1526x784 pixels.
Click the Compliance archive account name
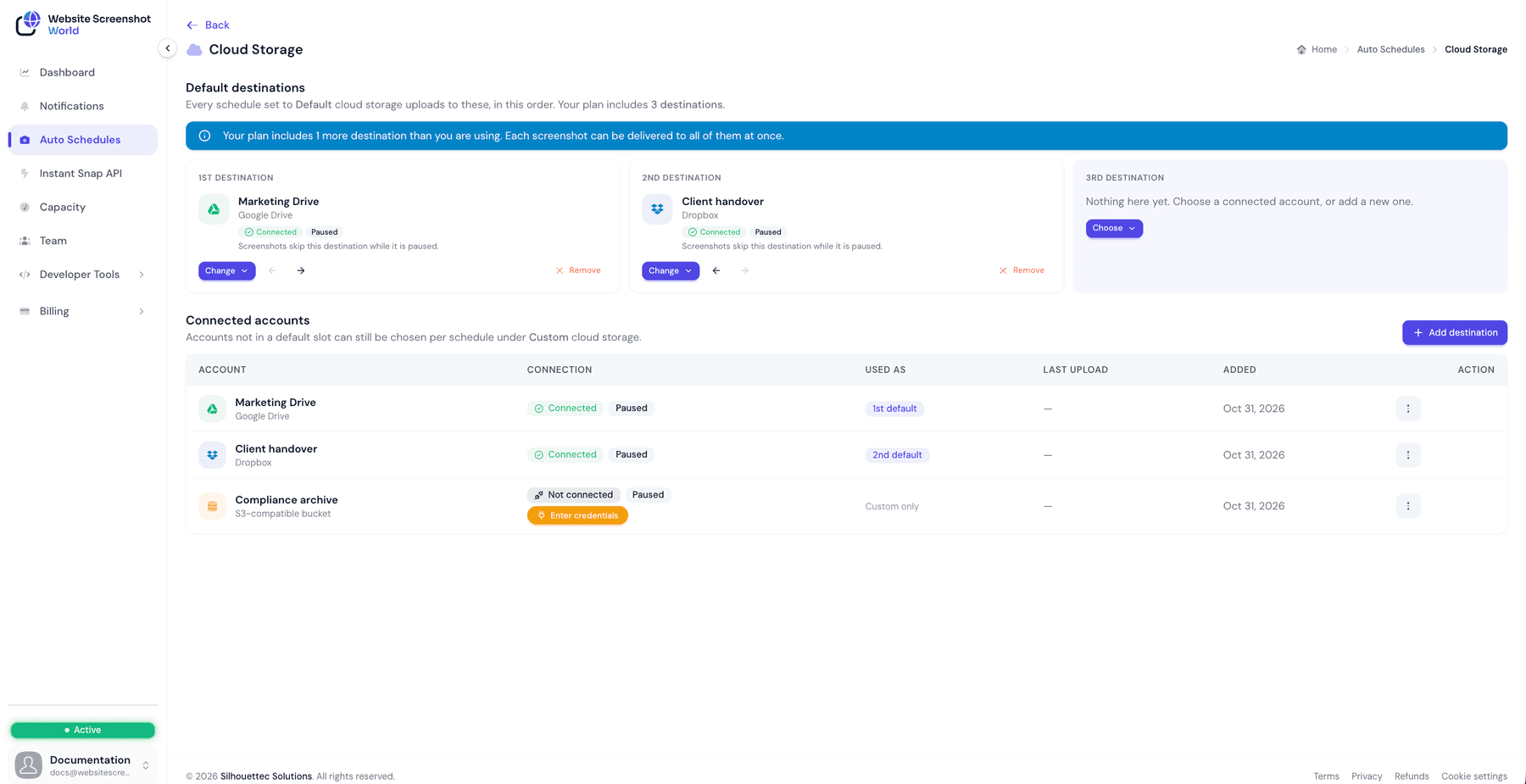(287, 500)
